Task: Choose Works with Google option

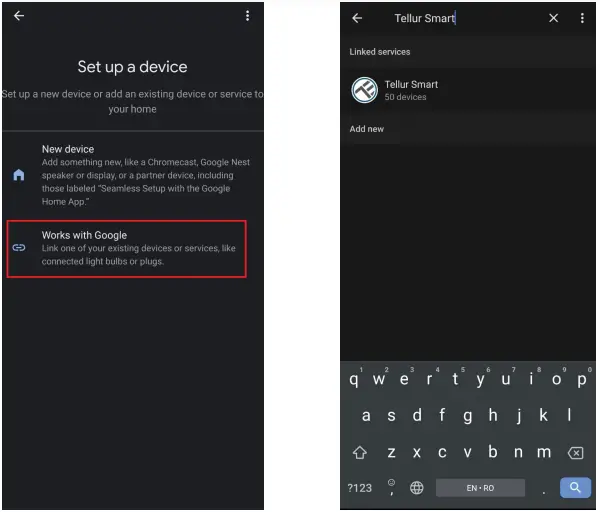Action: tap(127, 249)
